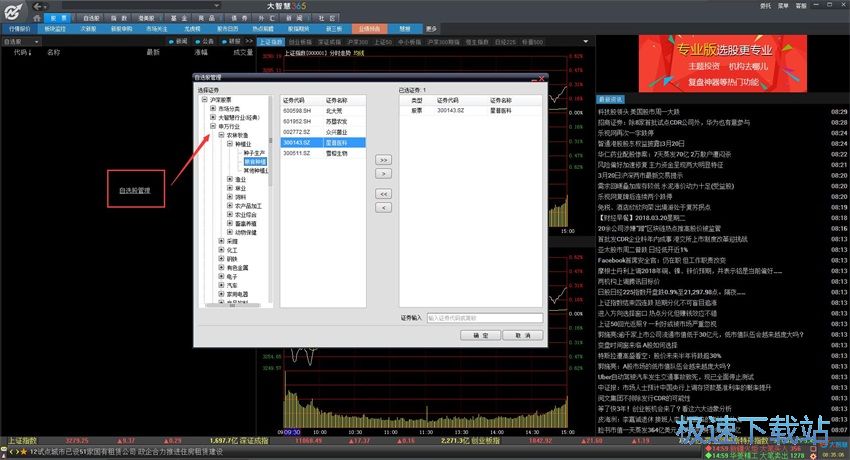Open the top address search dropdown
This screenshot has width=850, height=460.
click(216, 6)
